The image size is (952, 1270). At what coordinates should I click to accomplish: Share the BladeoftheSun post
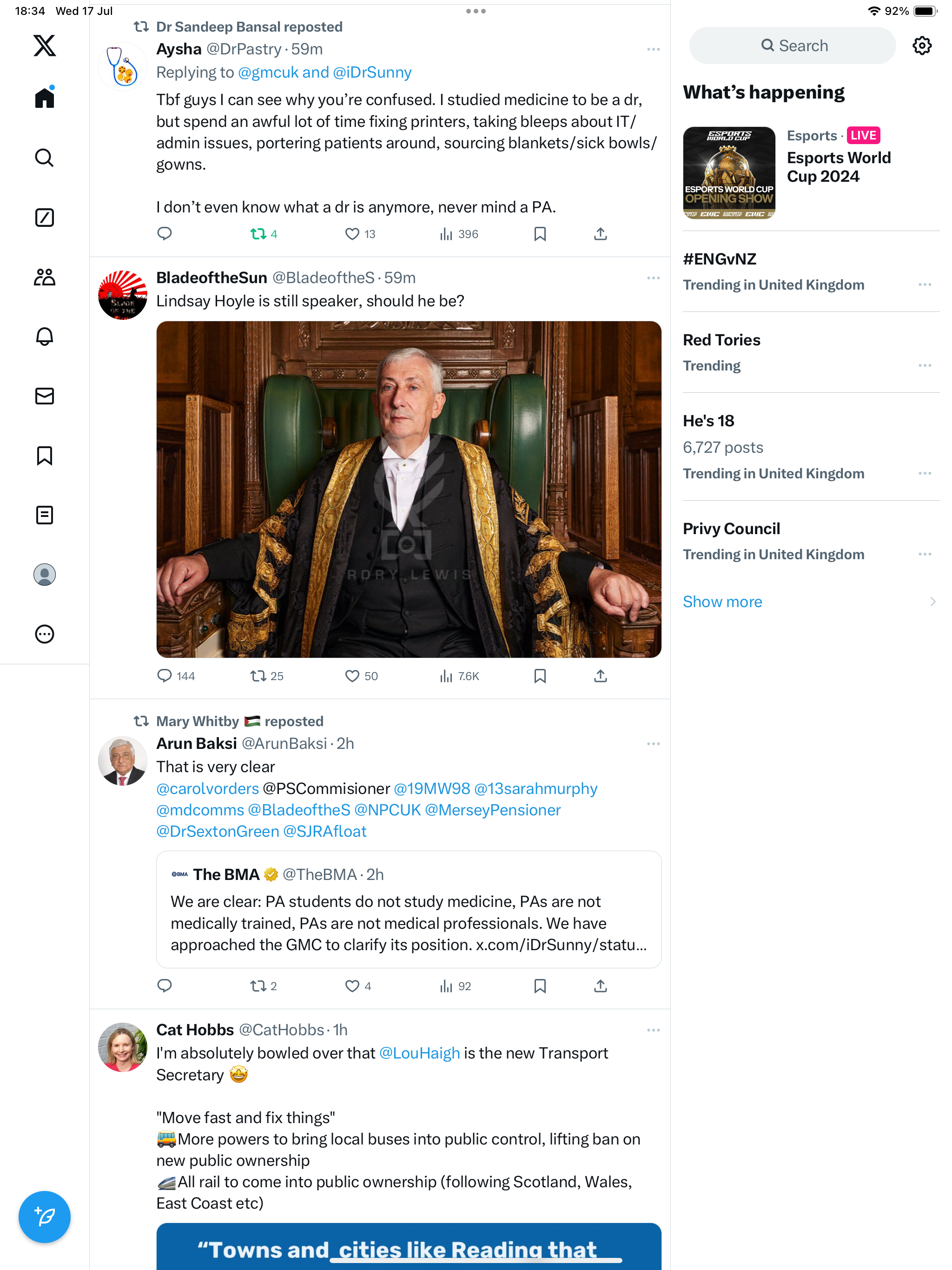600,676
